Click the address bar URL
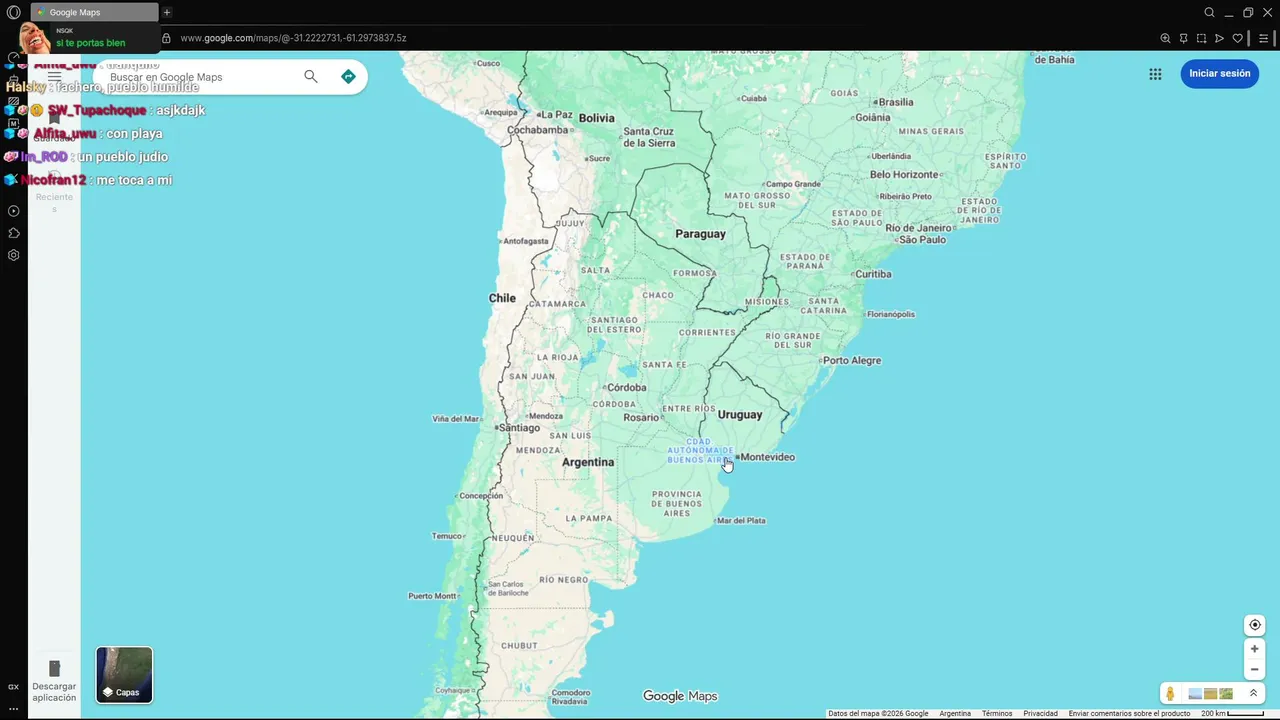 (293, 38)
